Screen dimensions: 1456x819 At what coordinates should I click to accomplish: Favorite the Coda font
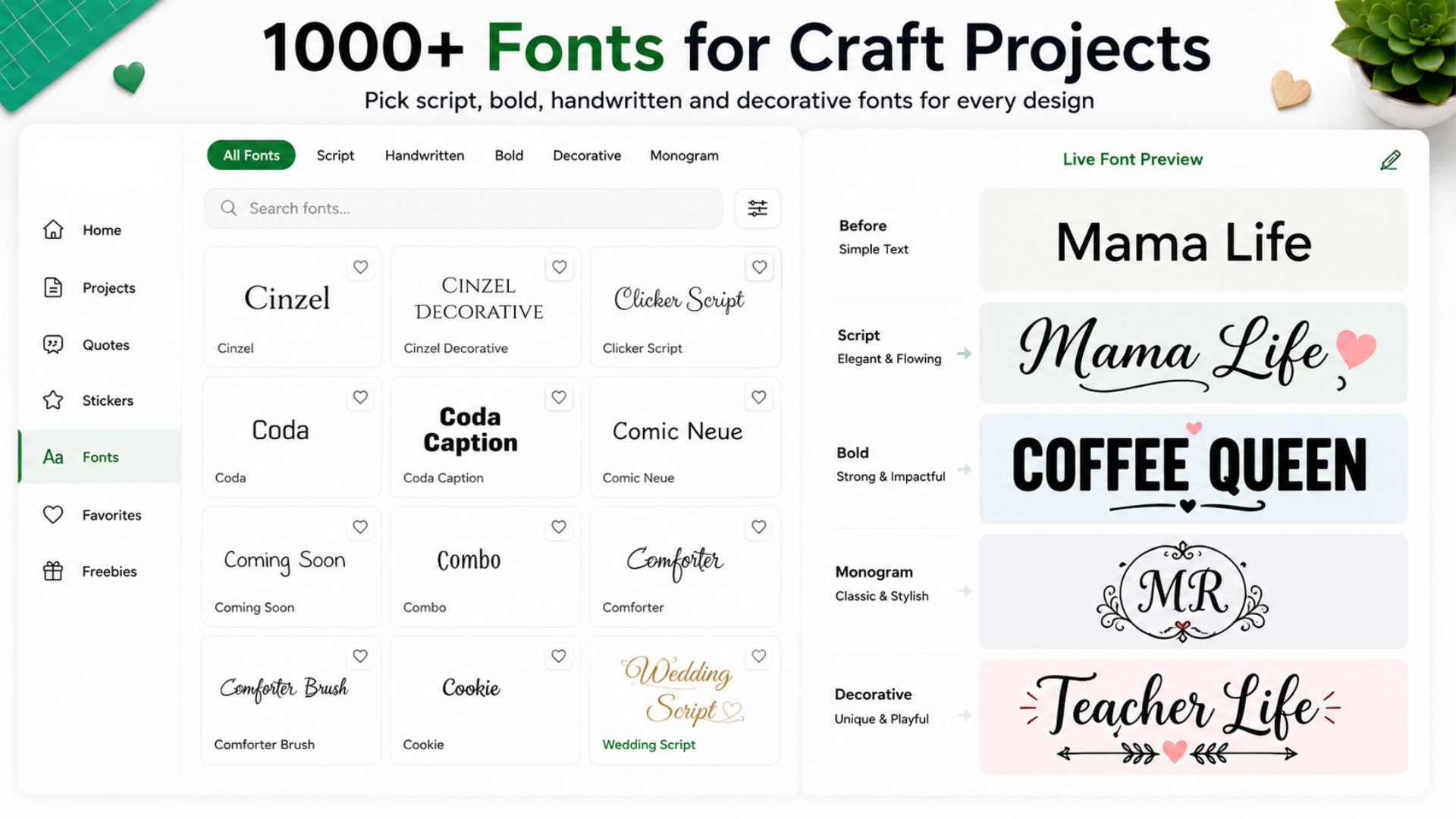click(360, 397)
